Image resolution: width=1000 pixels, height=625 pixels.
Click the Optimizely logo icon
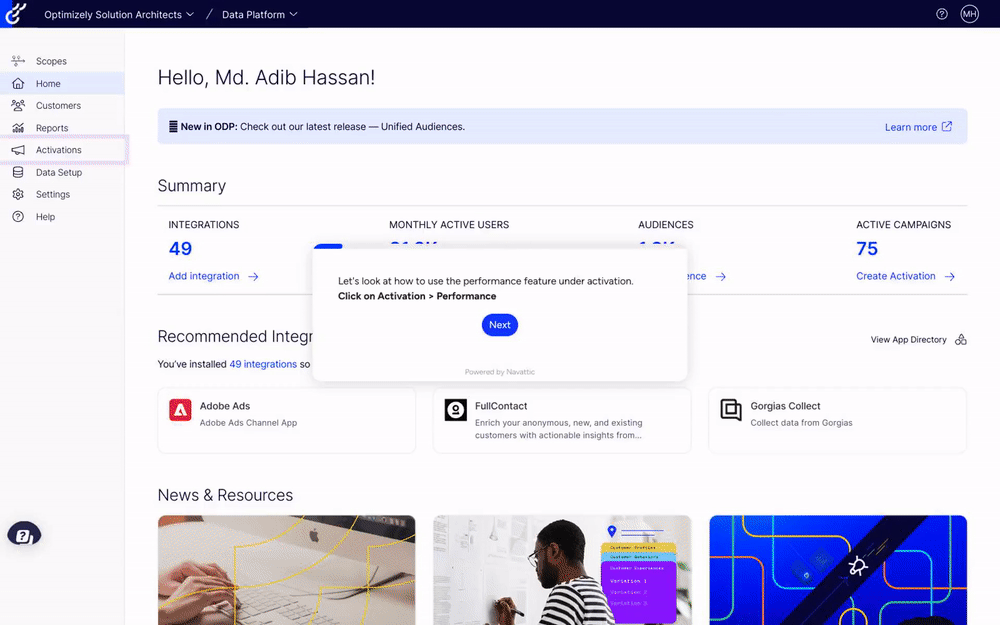(x=16, y=14)
